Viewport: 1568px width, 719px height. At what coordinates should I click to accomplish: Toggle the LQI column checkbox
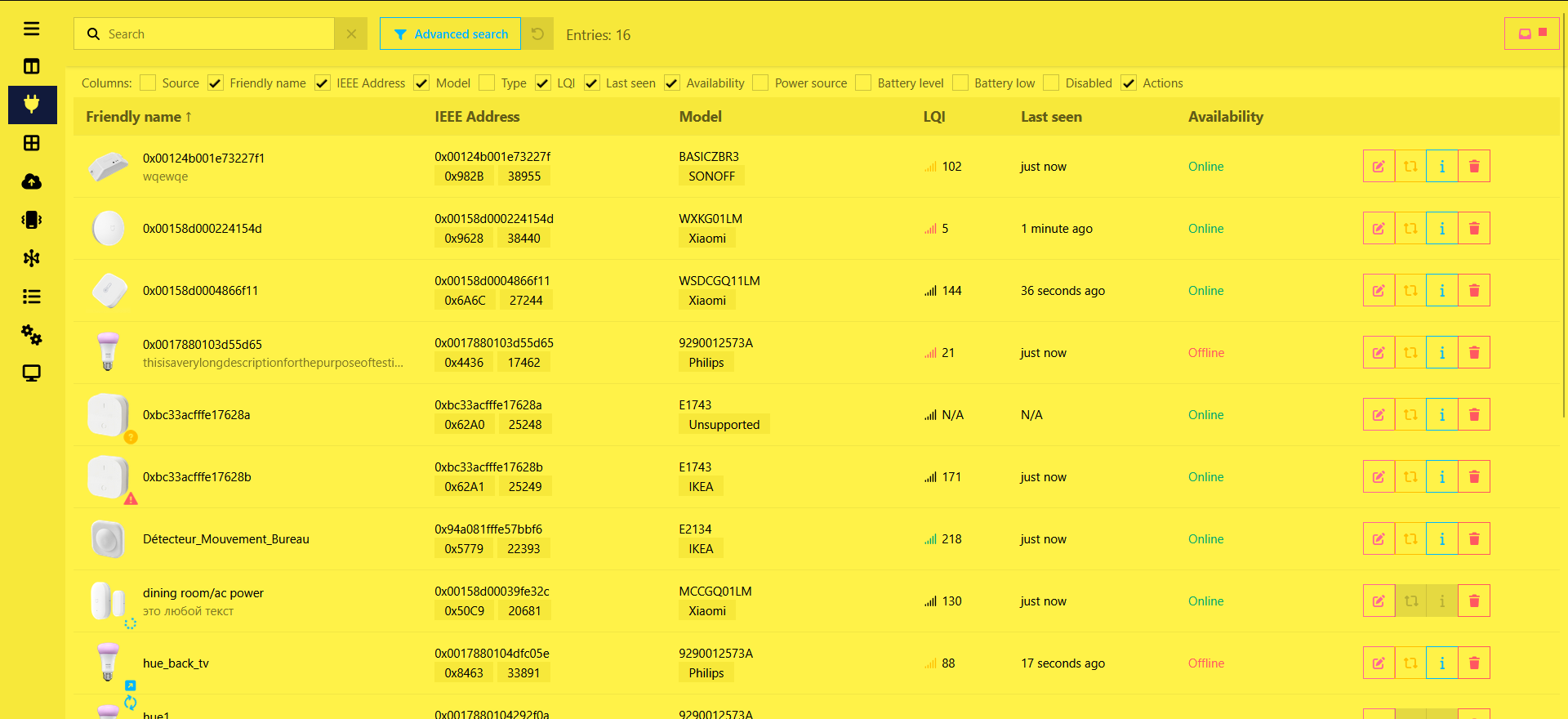543,83
